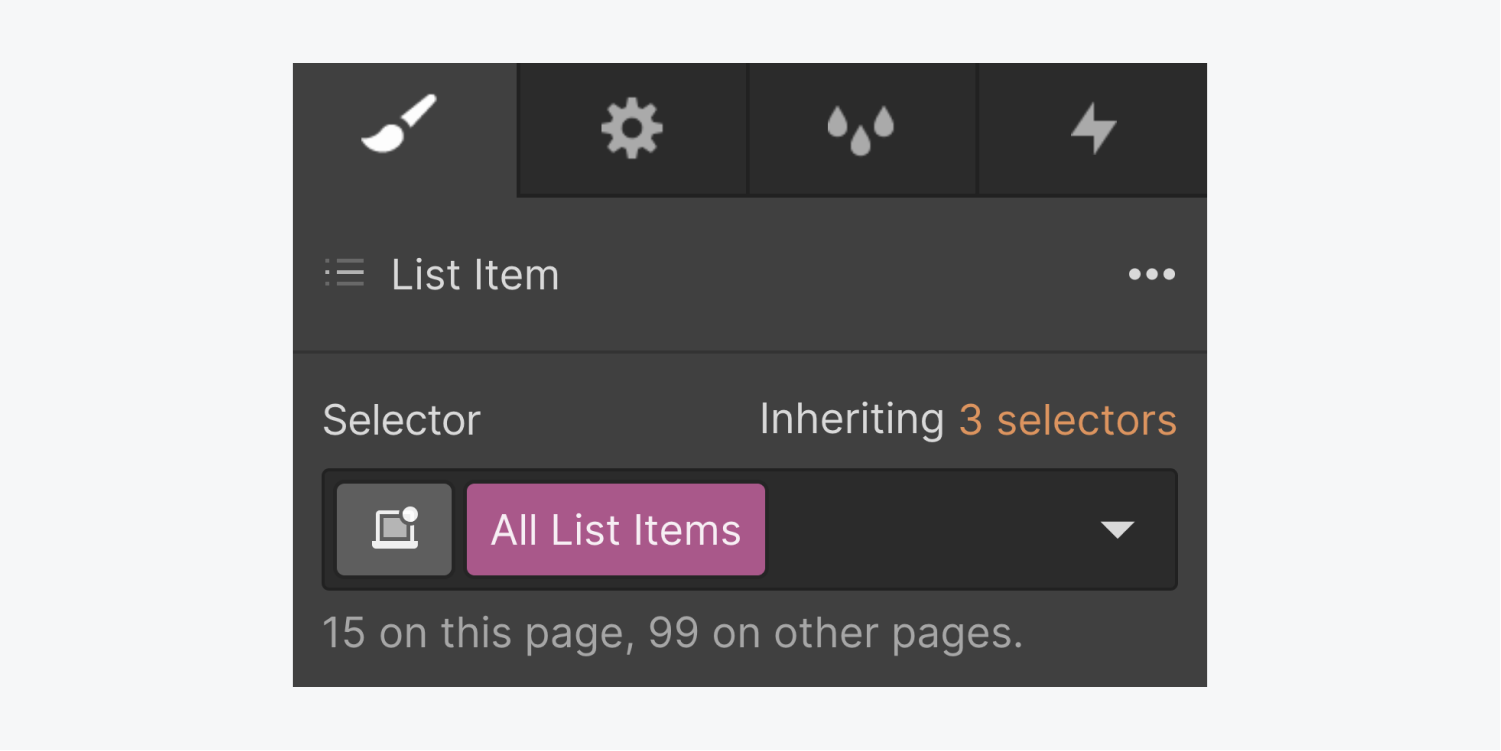
Task: Click the orange 3 selectors link
Action: [1067, 420]
